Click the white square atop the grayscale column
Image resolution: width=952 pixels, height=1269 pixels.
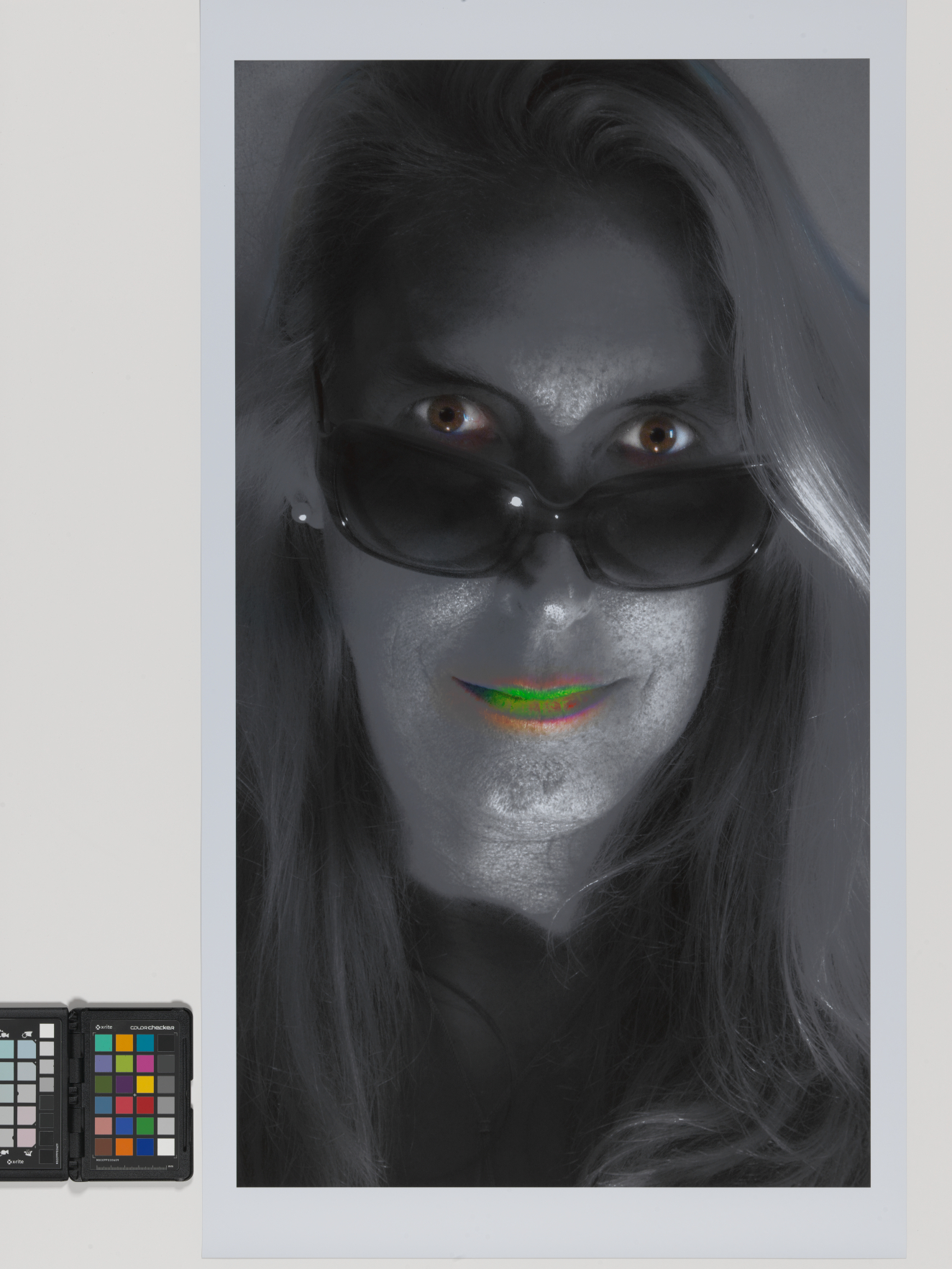click(x=47, y=1031)
